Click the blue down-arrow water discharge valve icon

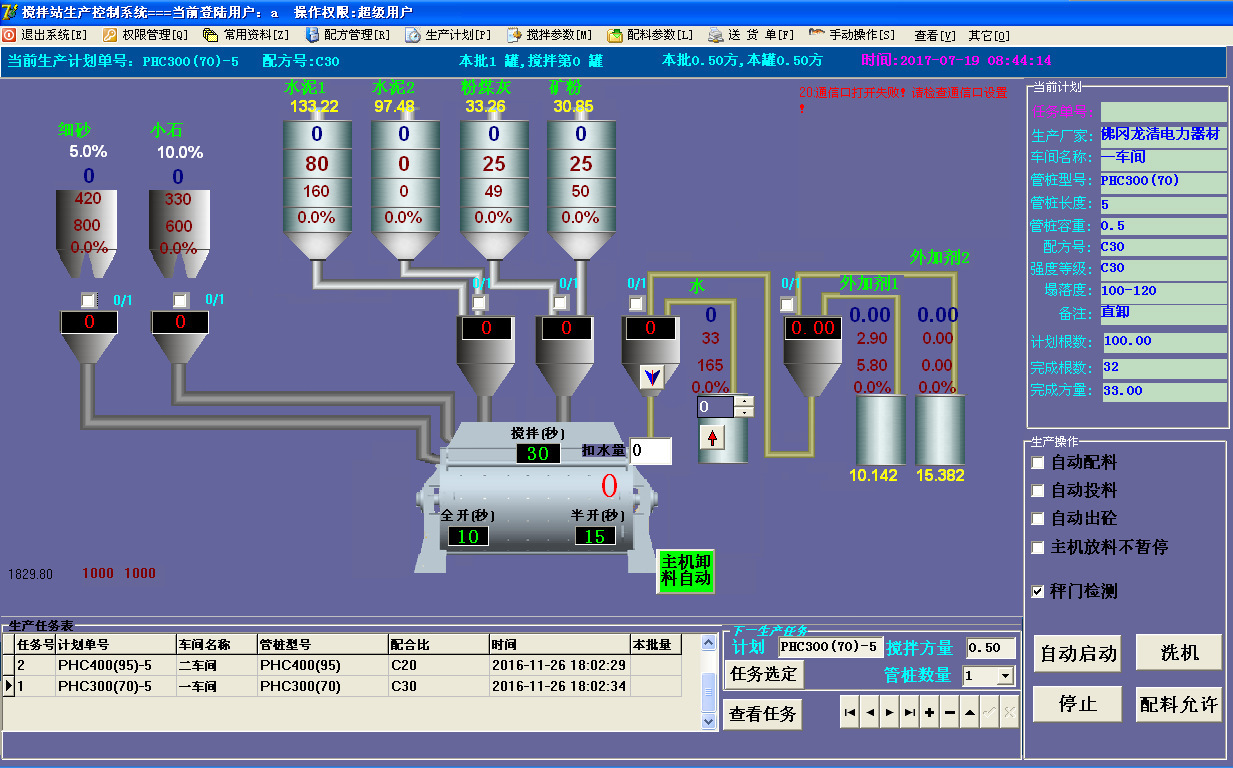[x=652, y=377]
